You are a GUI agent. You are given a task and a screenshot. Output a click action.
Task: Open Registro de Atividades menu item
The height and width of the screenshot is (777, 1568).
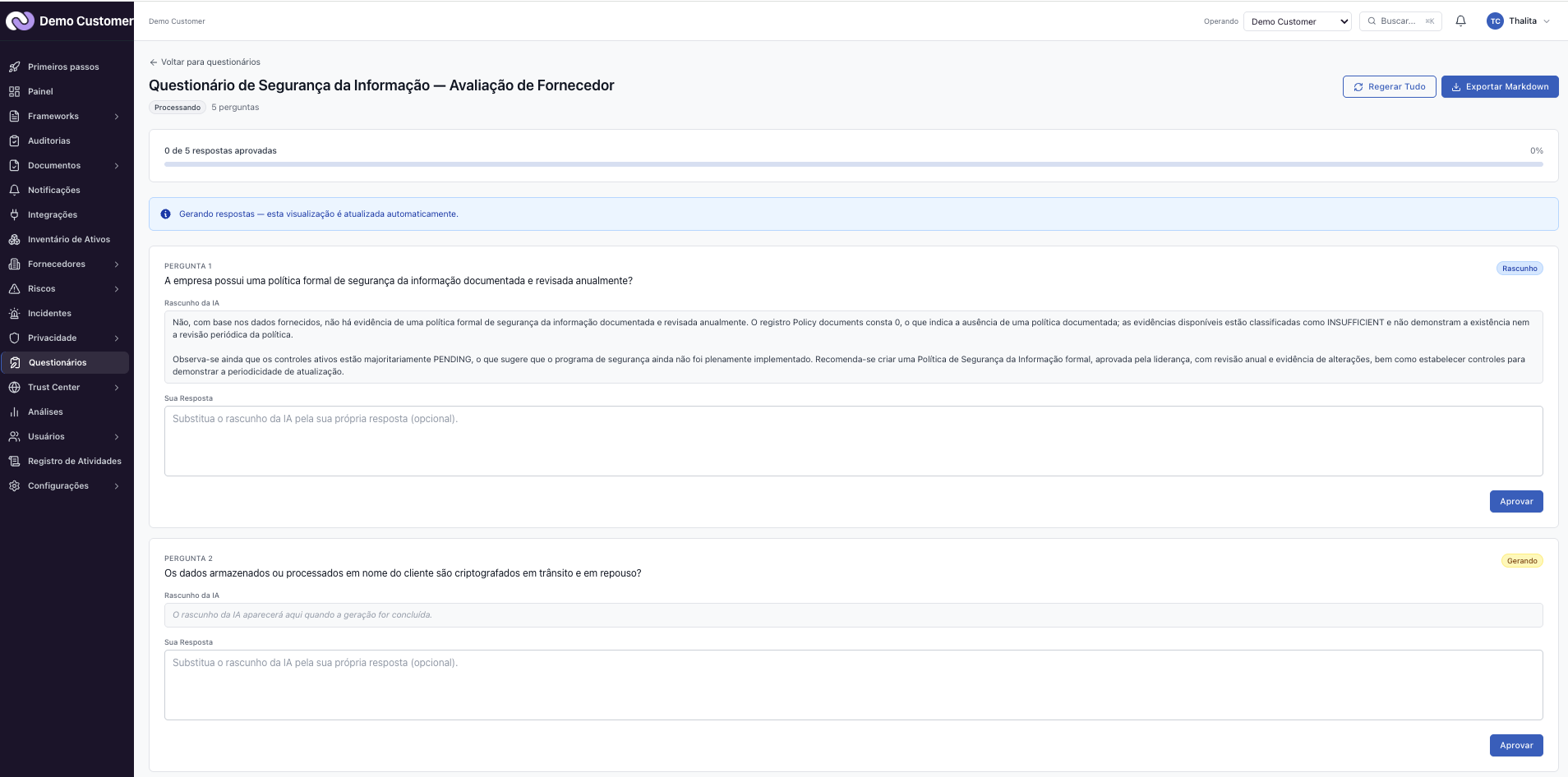(66, 461)
